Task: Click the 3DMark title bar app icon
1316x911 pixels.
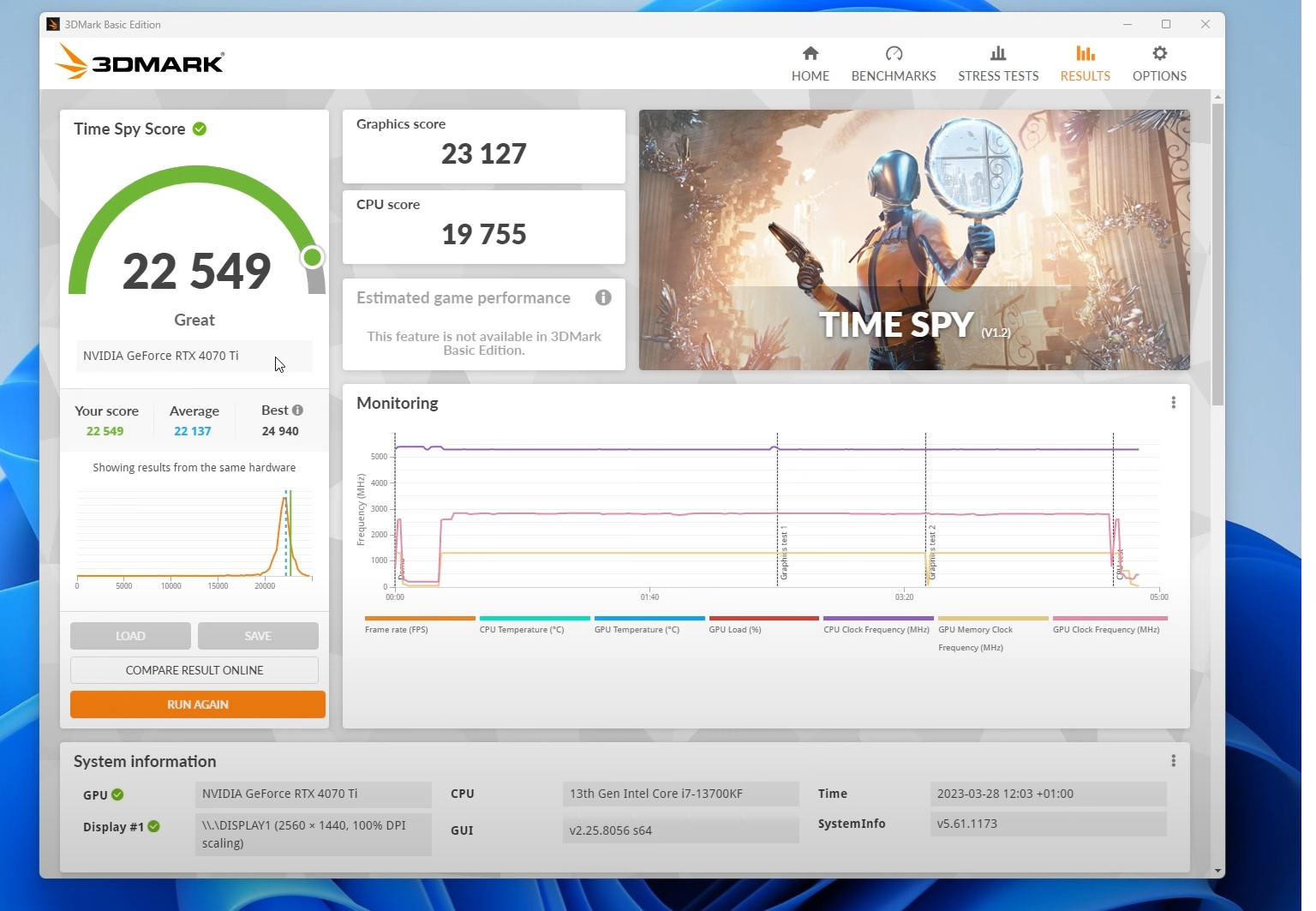Action: 53,24
